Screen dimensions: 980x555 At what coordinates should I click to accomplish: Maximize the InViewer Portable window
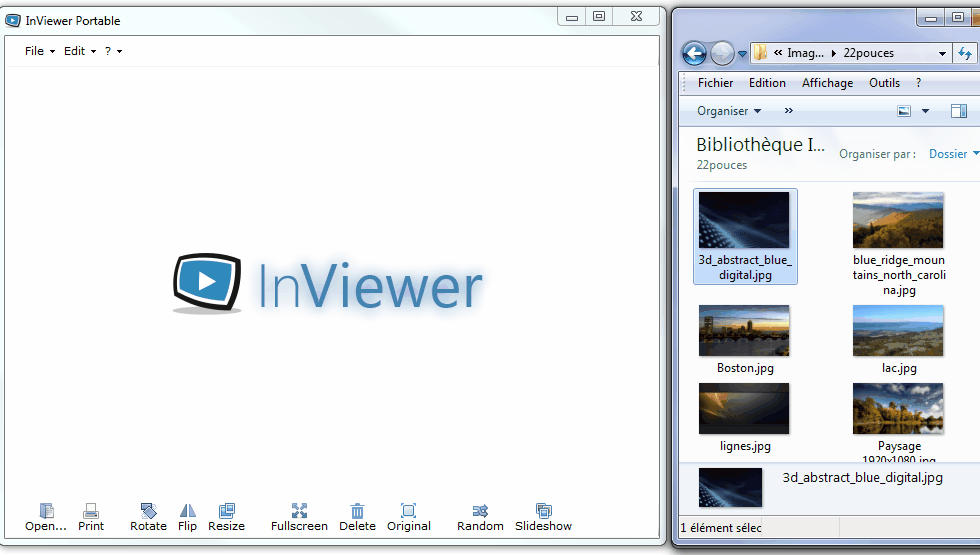pos(599,17)
